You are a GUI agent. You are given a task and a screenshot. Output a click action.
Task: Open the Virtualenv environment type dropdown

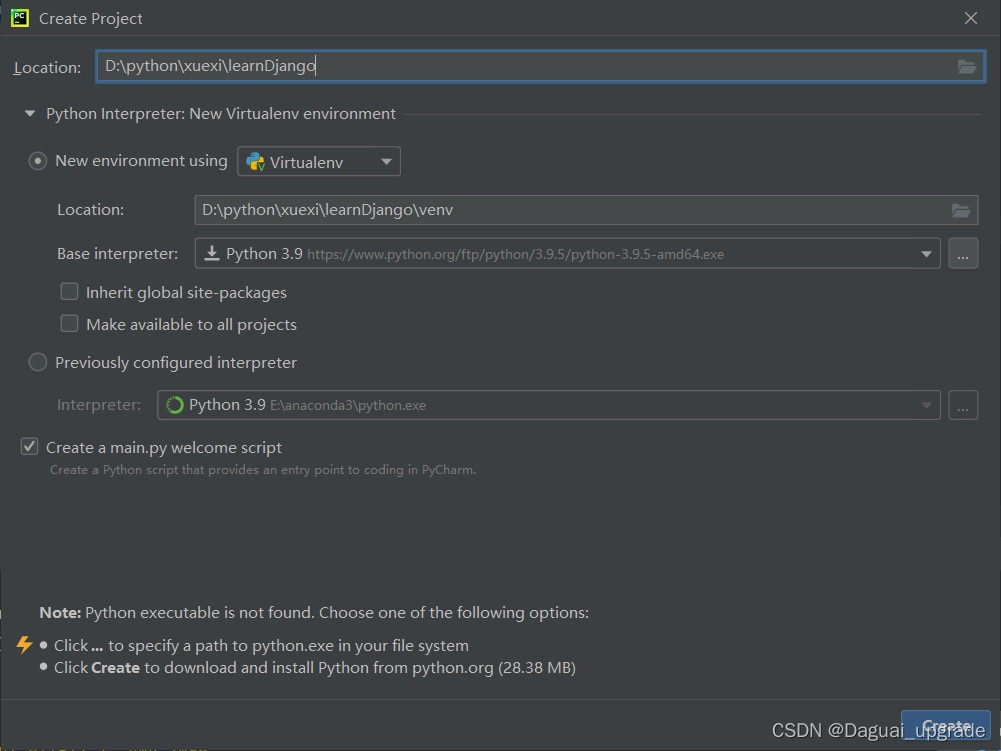point(319,162)
